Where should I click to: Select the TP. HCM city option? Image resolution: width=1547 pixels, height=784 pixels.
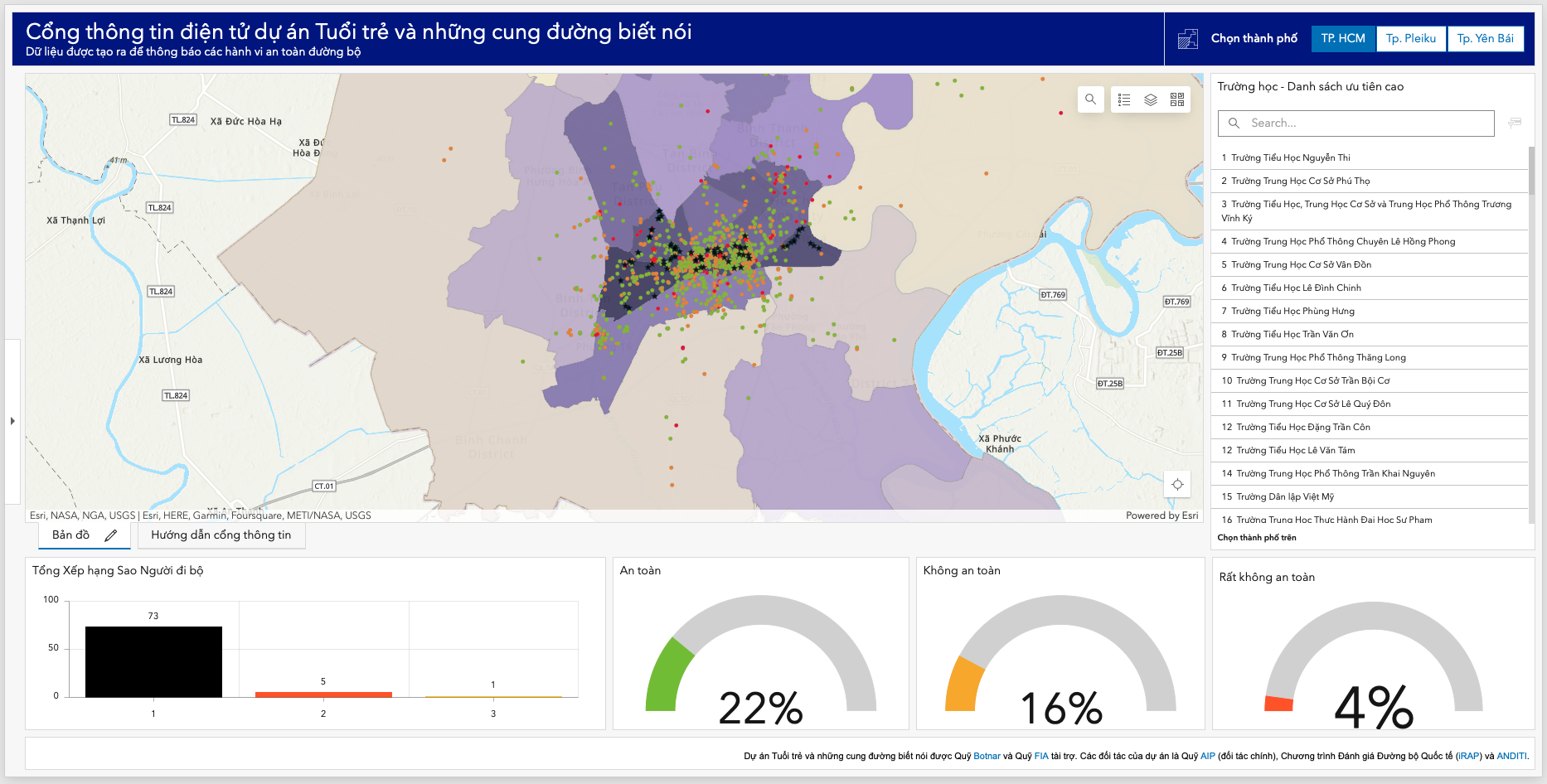point(1343,38)
